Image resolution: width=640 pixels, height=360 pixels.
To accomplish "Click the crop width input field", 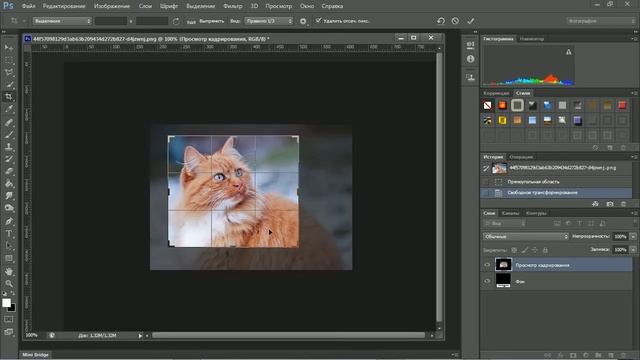I will pyautogui.click(x=111, y=21).
